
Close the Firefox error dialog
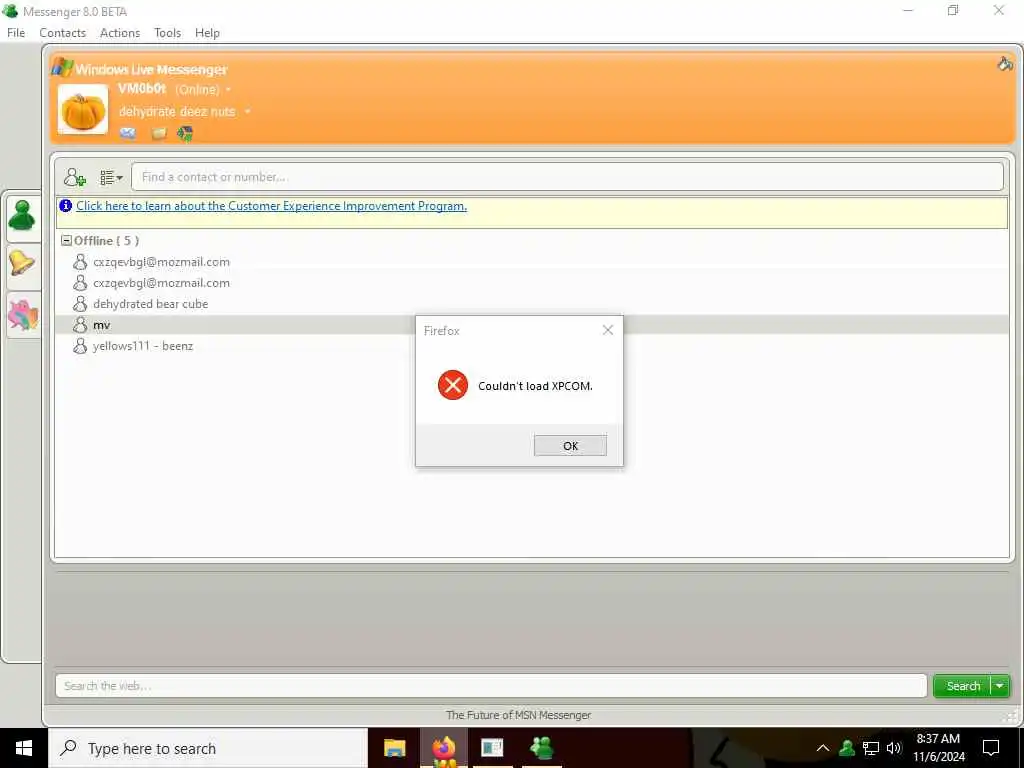pos(608,330)
